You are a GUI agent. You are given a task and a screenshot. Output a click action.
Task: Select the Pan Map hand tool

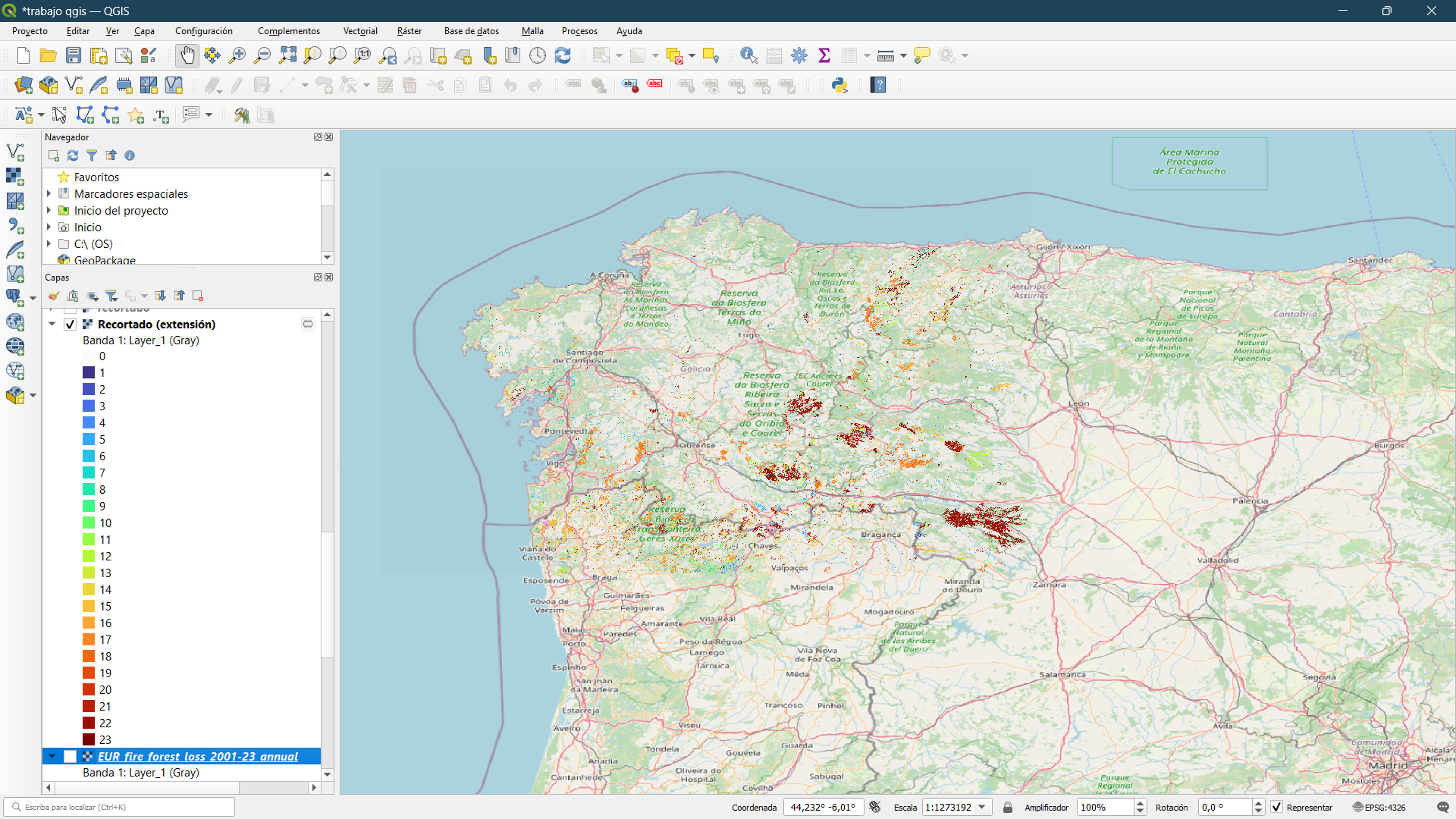[187, 55]
